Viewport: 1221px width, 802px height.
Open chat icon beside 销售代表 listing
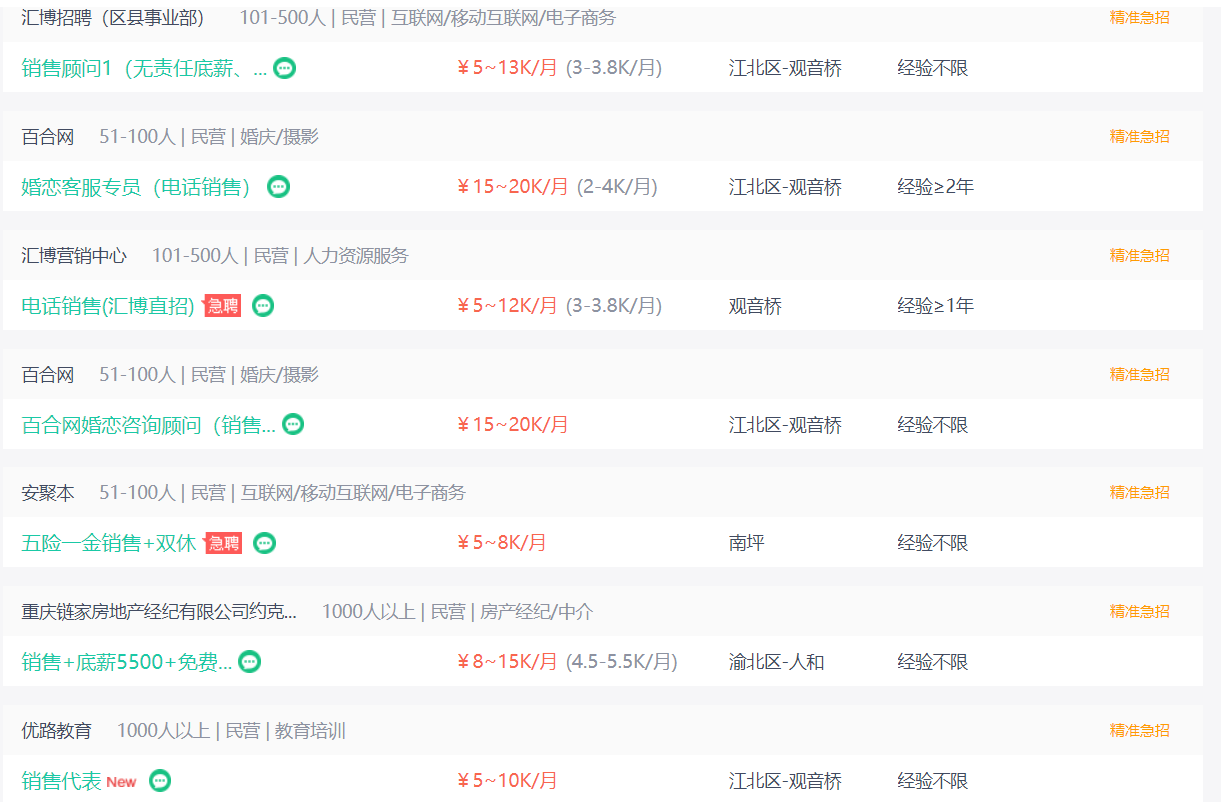click(x=160, y=781)
